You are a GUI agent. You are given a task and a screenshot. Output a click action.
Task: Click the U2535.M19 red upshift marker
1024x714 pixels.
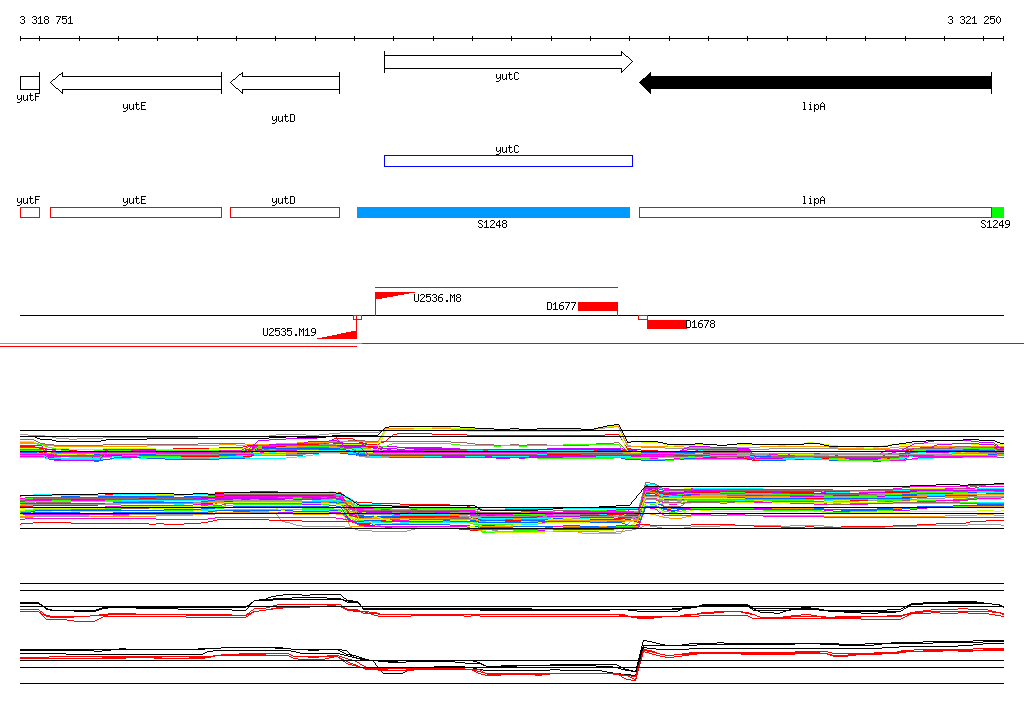point(338,335)
